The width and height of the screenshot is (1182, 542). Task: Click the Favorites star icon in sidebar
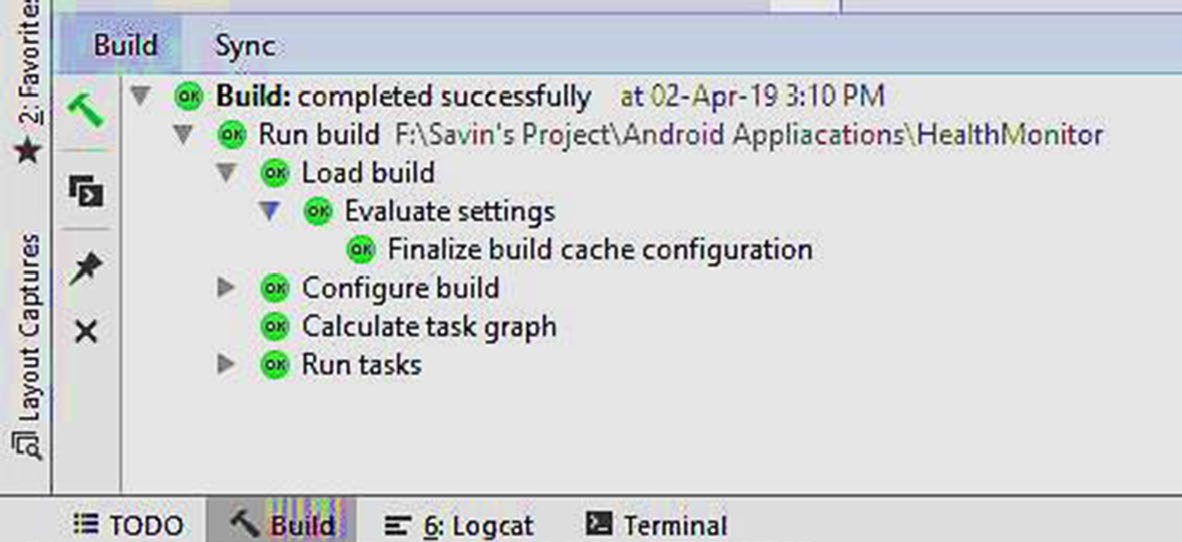pyautogui.click(x=27, y=152)
